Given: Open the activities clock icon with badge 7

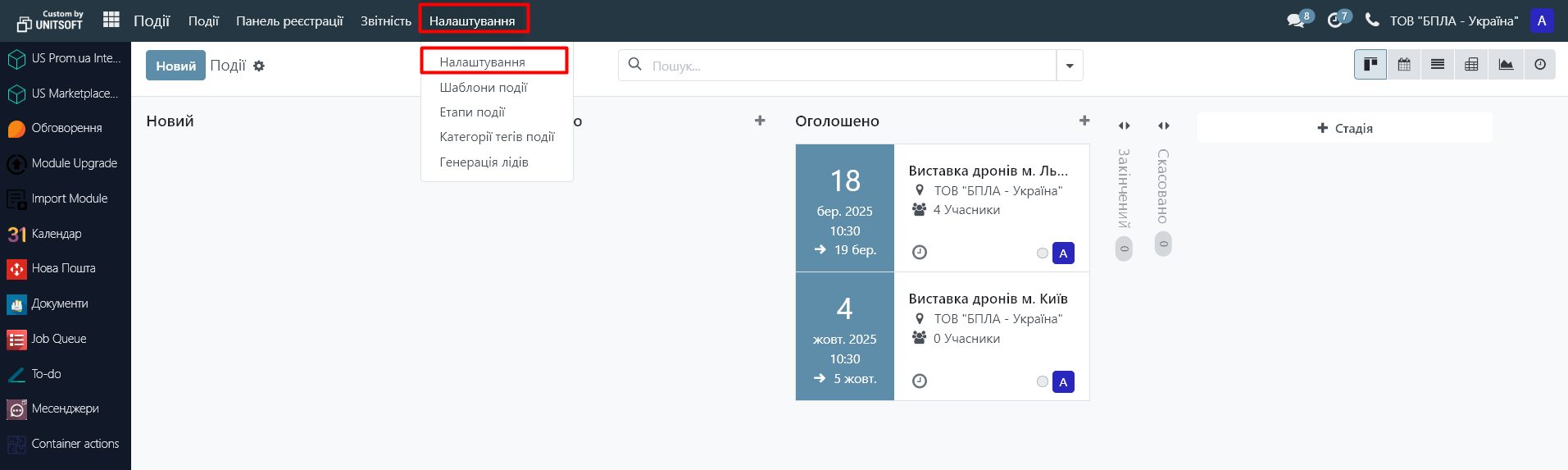Looking at the screenshot, I should click(x=1335, y=21).
